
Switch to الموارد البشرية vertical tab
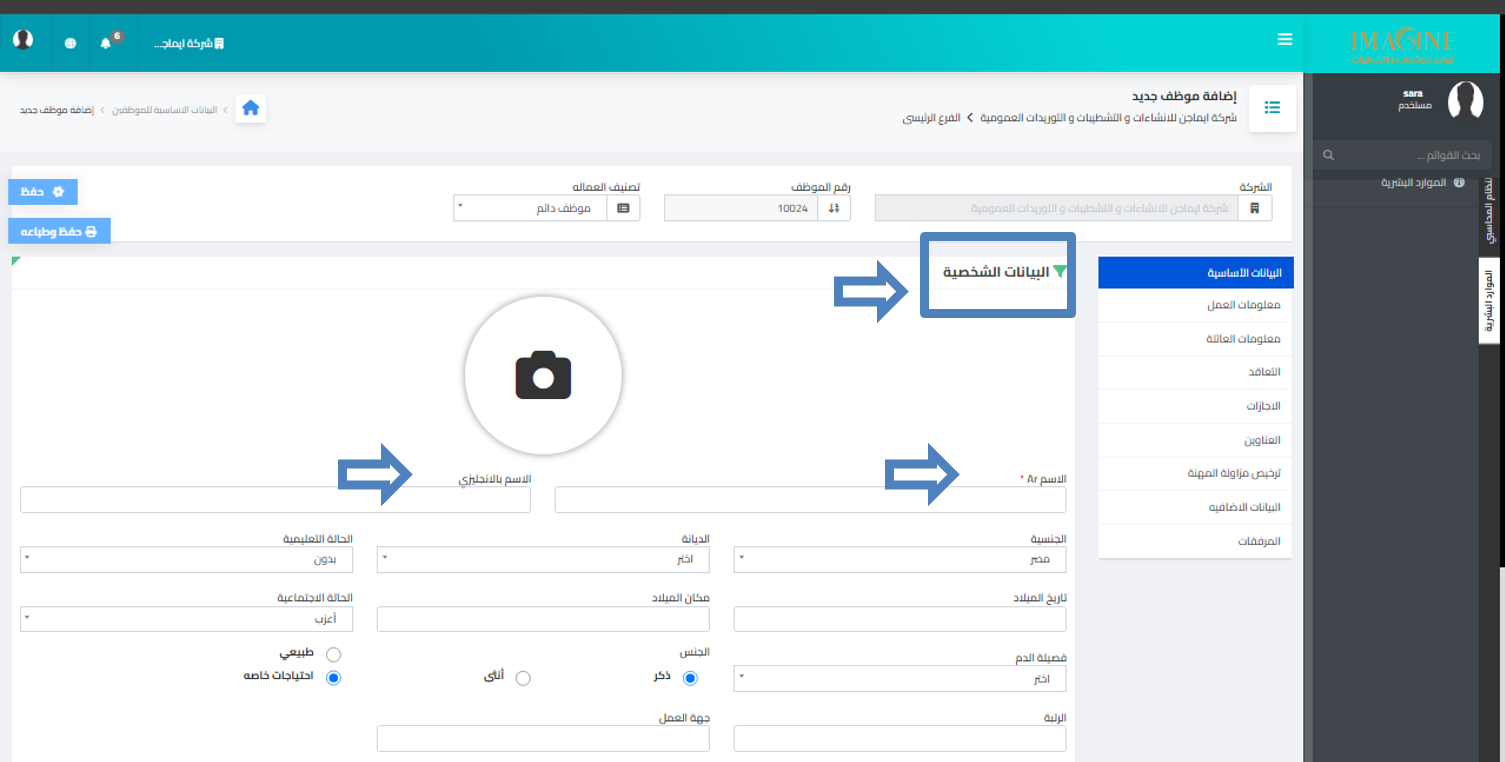(1489, 302)
